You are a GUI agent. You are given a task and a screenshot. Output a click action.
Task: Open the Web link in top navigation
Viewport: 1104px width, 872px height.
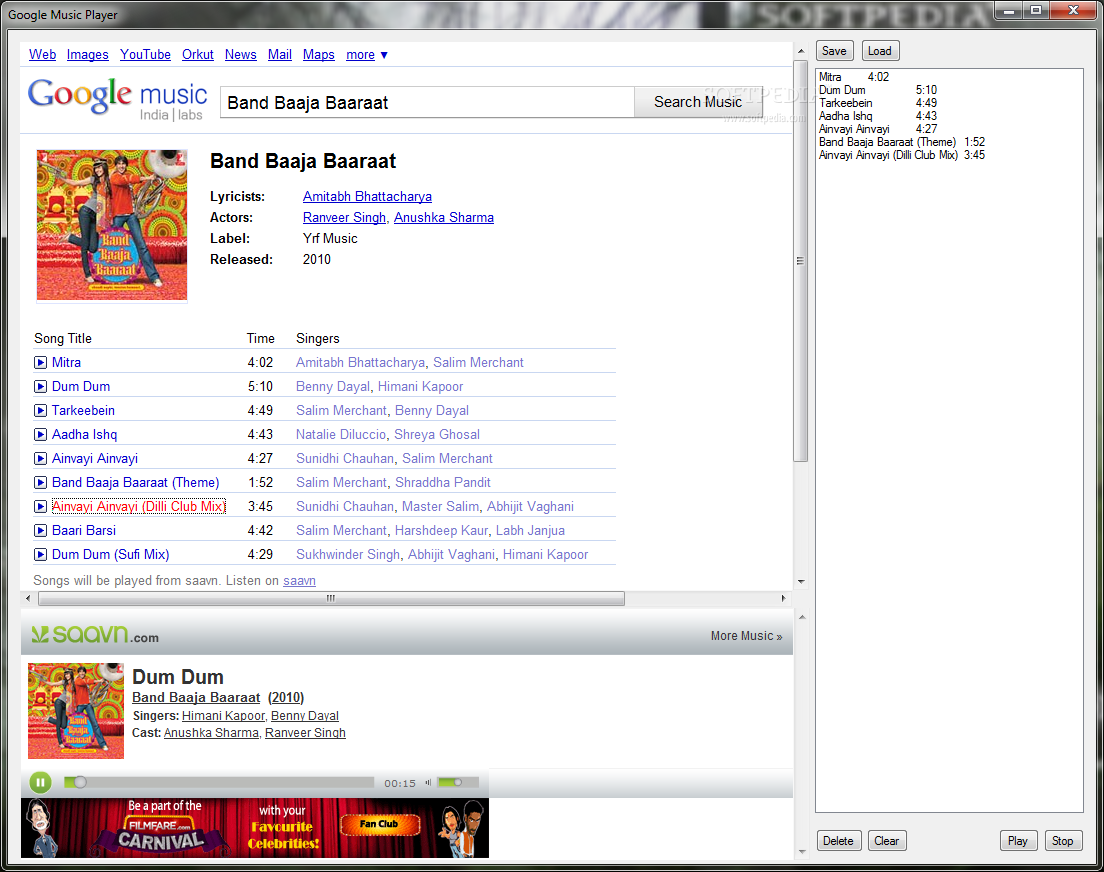click(x=42, y=54)
